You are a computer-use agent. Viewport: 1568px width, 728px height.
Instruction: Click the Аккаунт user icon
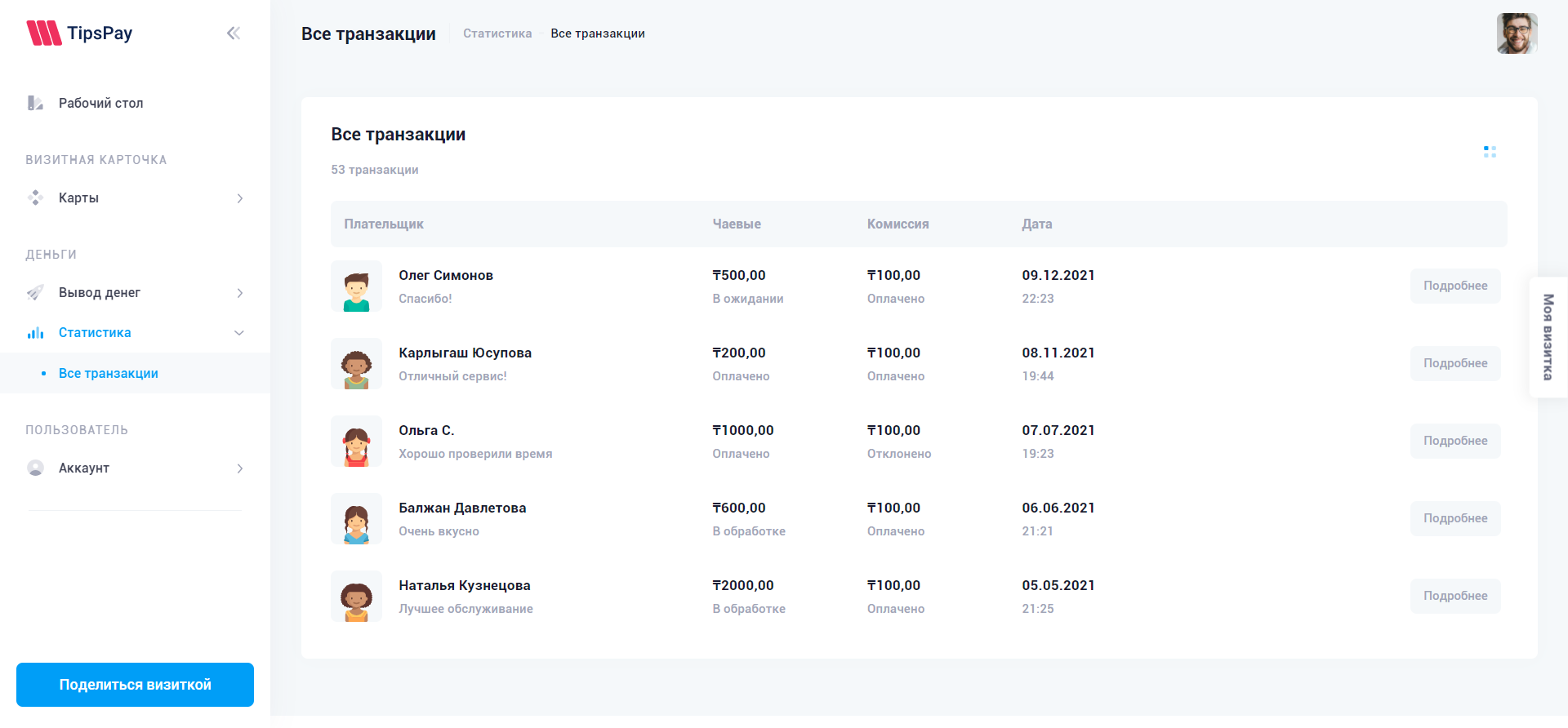[x=35, y=468]
